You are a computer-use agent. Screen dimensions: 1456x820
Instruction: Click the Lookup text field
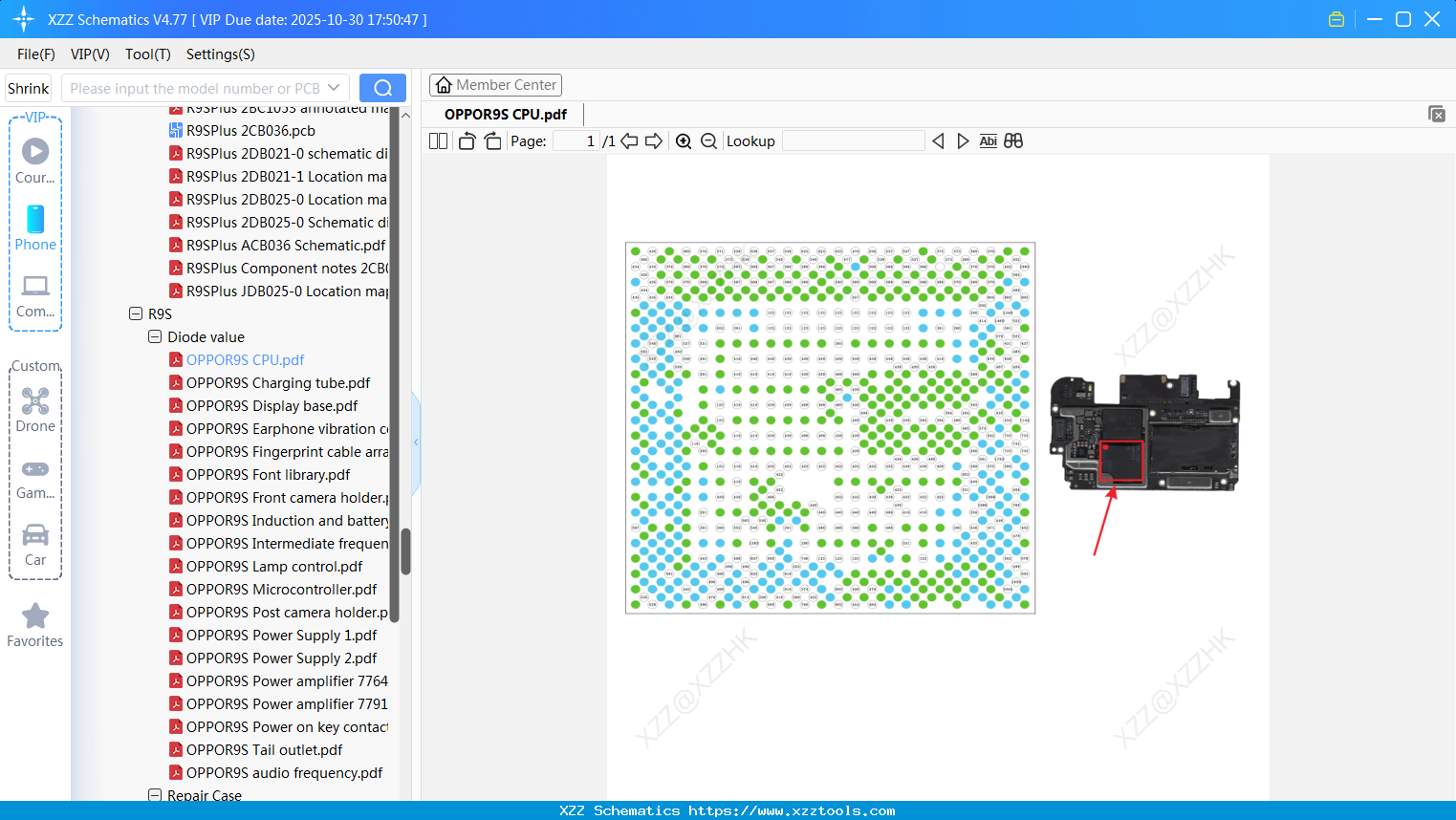[x=854, y=141]
